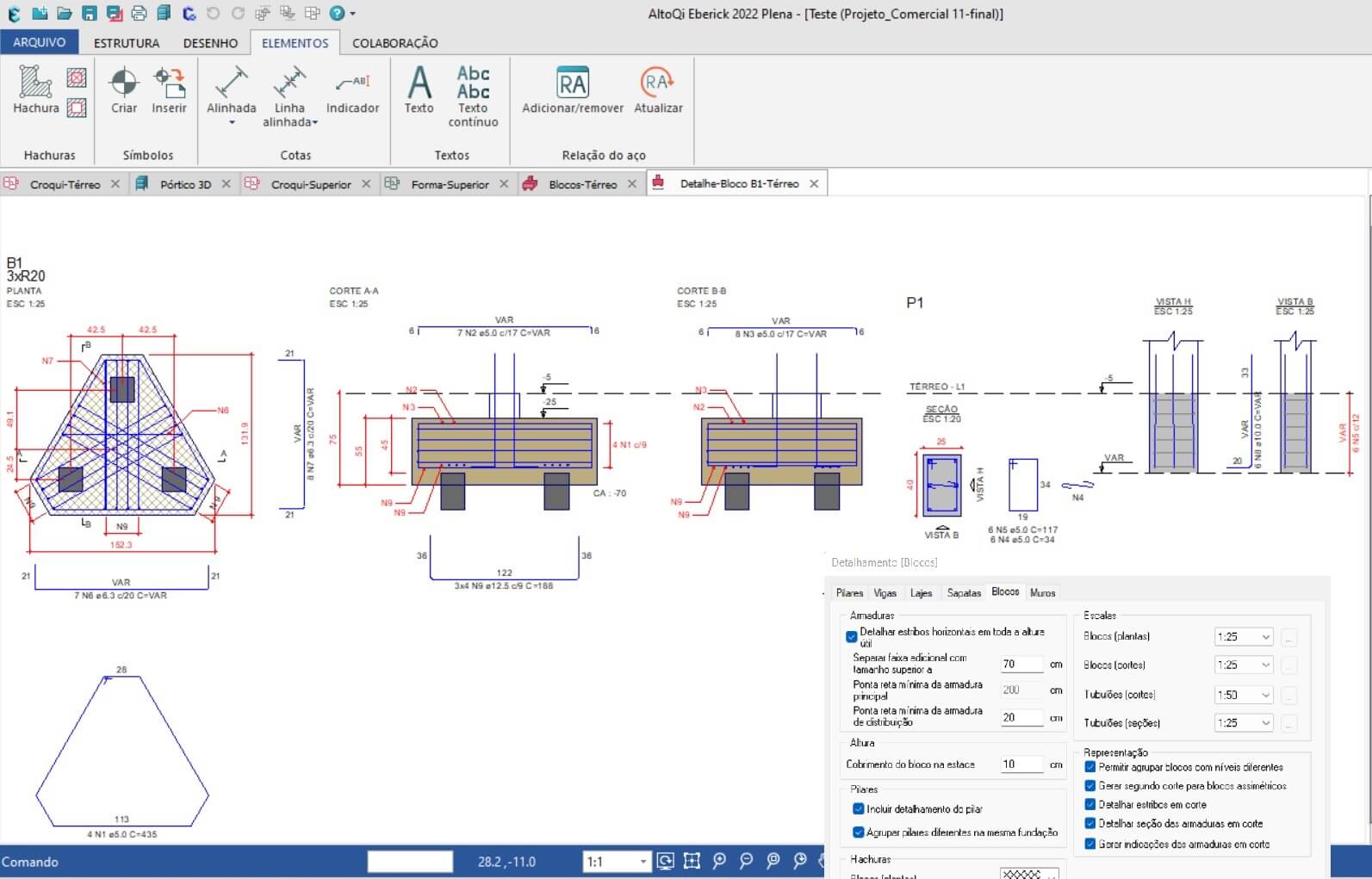Open the Blocos-Térreo document tab
The height and width of the screenshot is (879, 1372).
pos(582,184)
